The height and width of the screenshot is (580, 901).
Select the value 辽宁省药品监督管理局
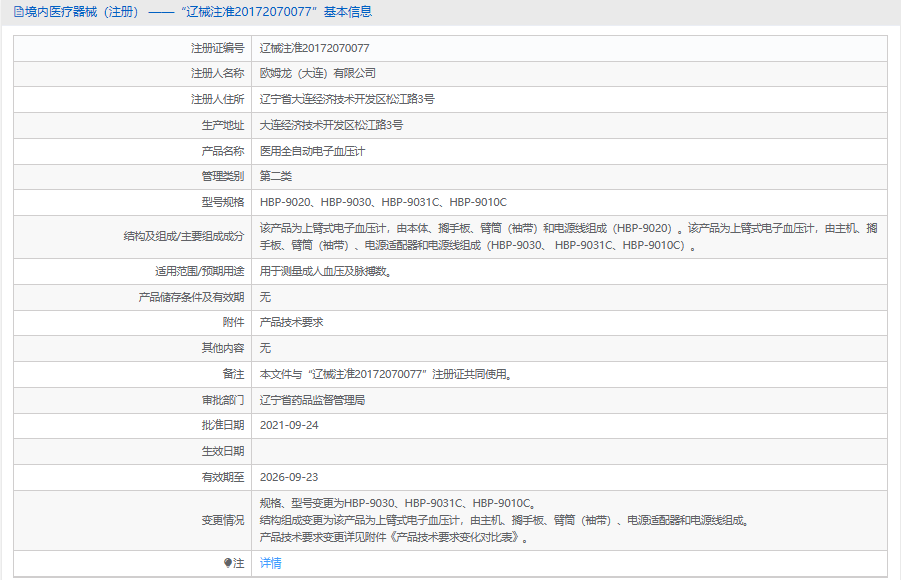pyautogui.click(x=313, y=400)
